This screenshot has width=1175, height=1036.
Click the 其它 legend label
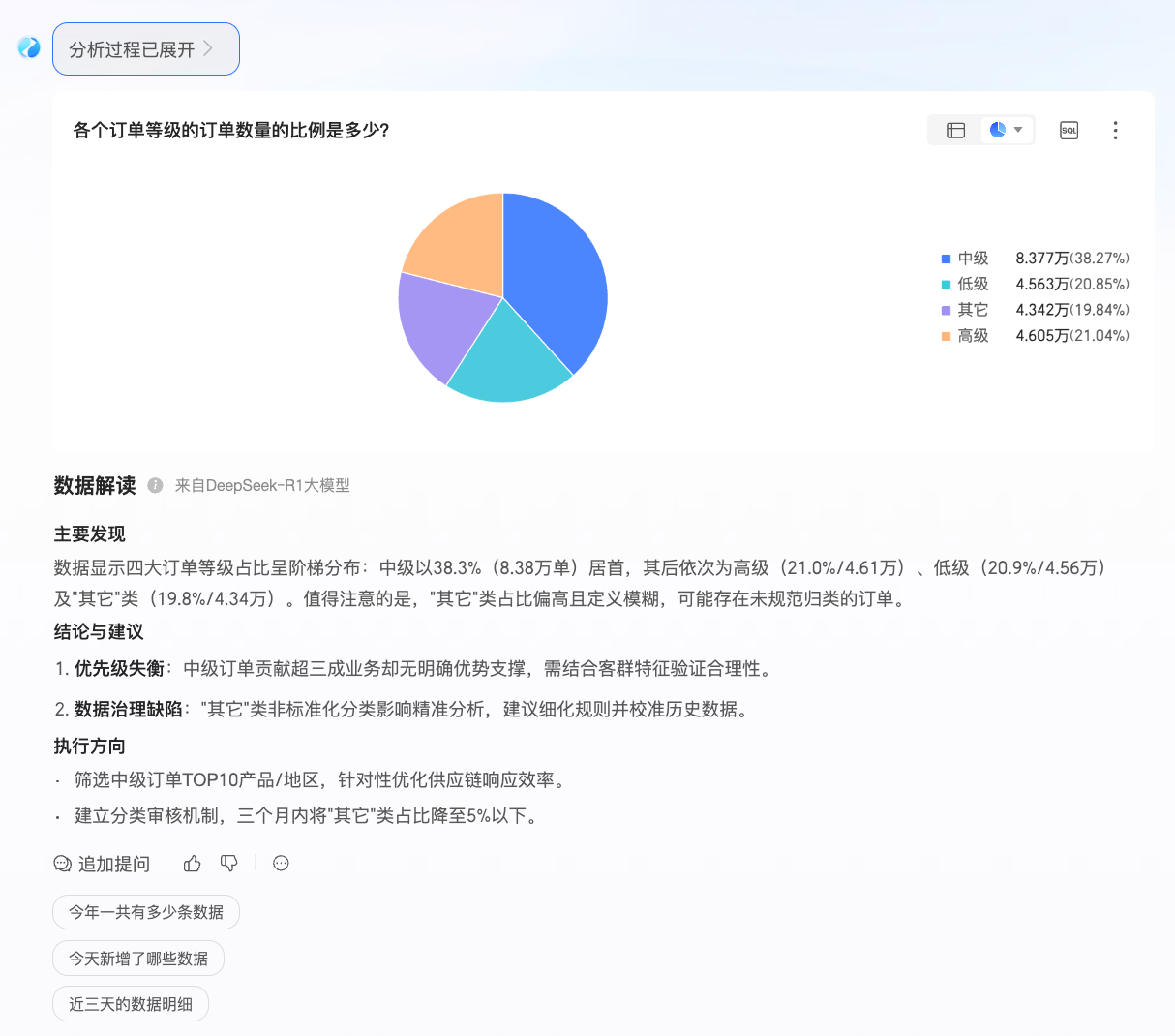point(974,310)
